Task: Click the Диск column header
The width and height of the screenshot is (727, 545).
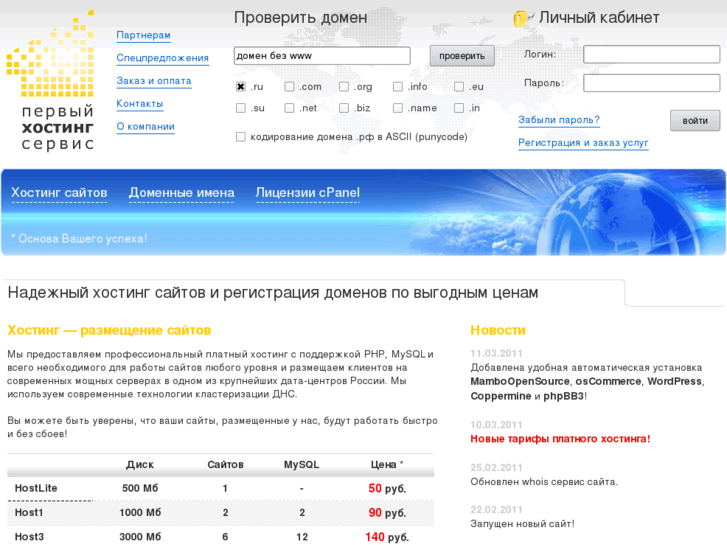Action: tap(140, 464)
